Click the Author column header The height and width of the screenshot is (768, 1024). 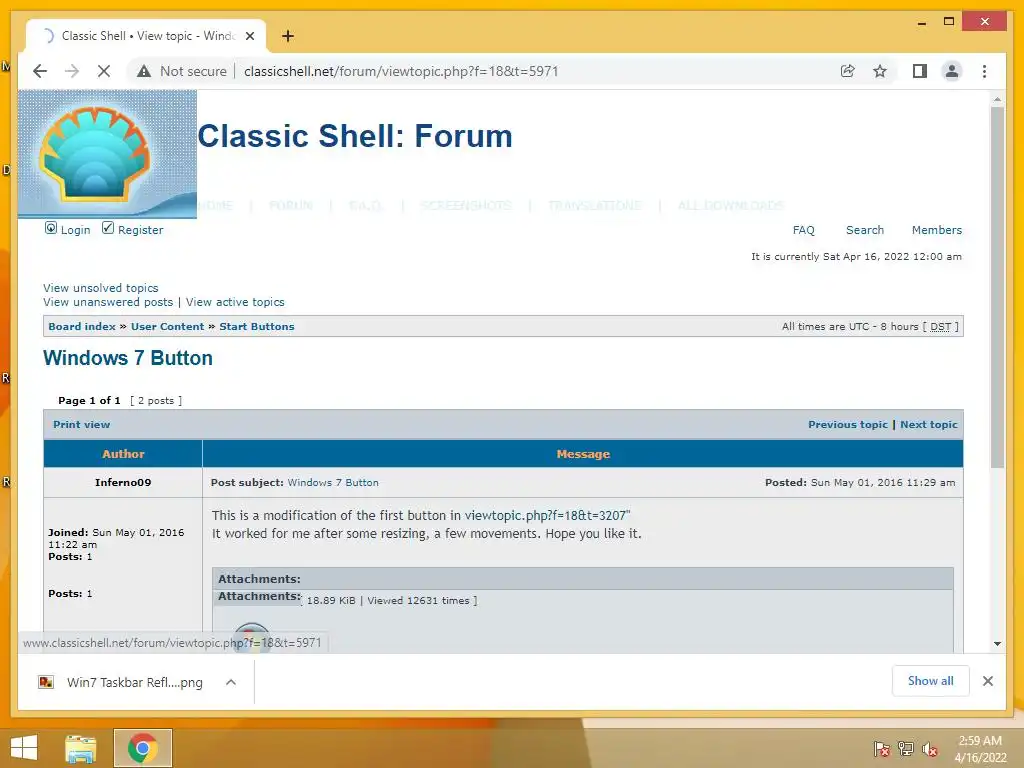(123, 454)
